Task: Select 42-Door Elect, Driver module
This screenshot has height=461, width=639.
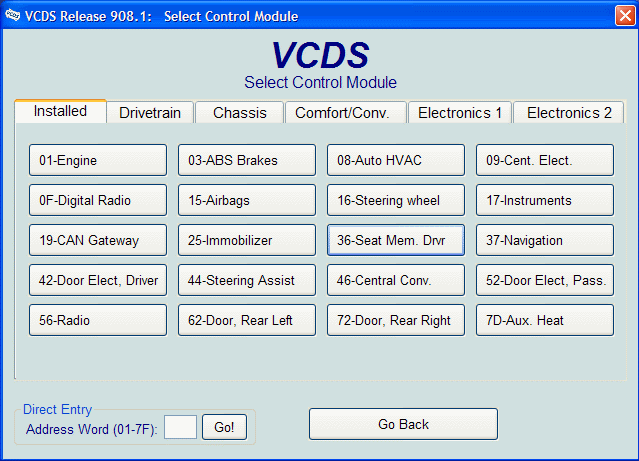Action: (98, 280)
